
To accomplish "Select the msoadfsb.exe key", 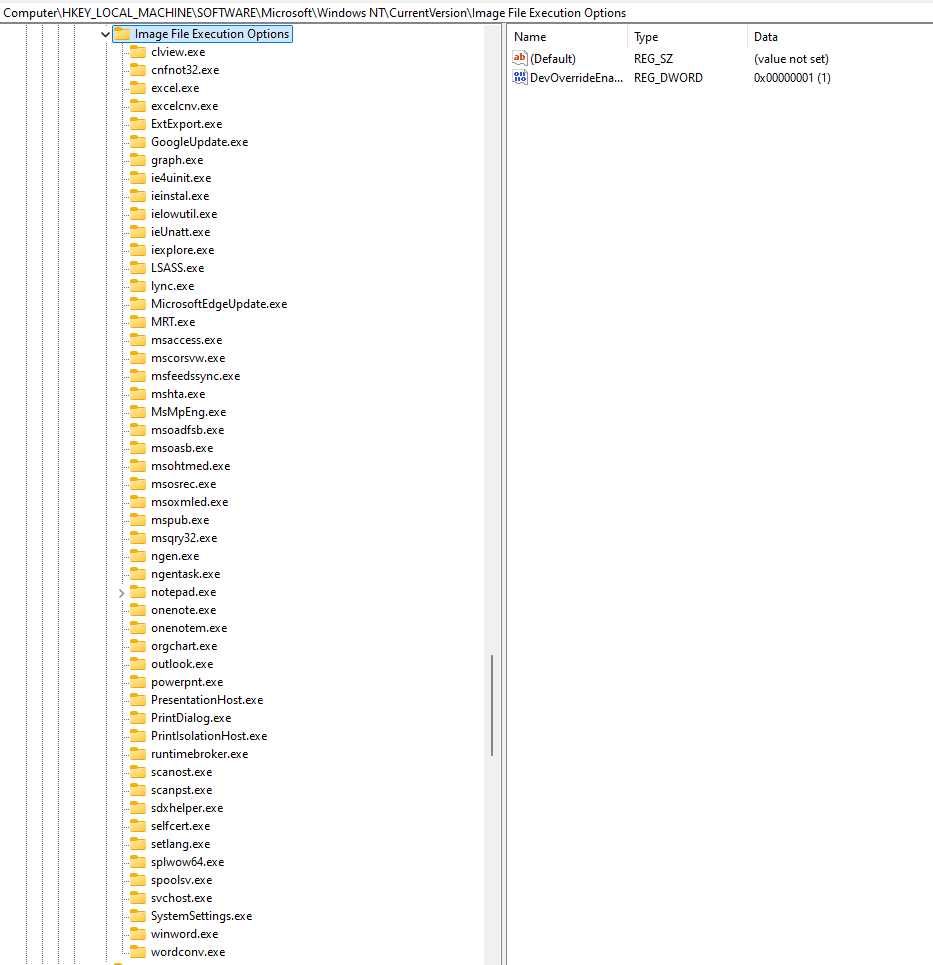I will (187, 430).
